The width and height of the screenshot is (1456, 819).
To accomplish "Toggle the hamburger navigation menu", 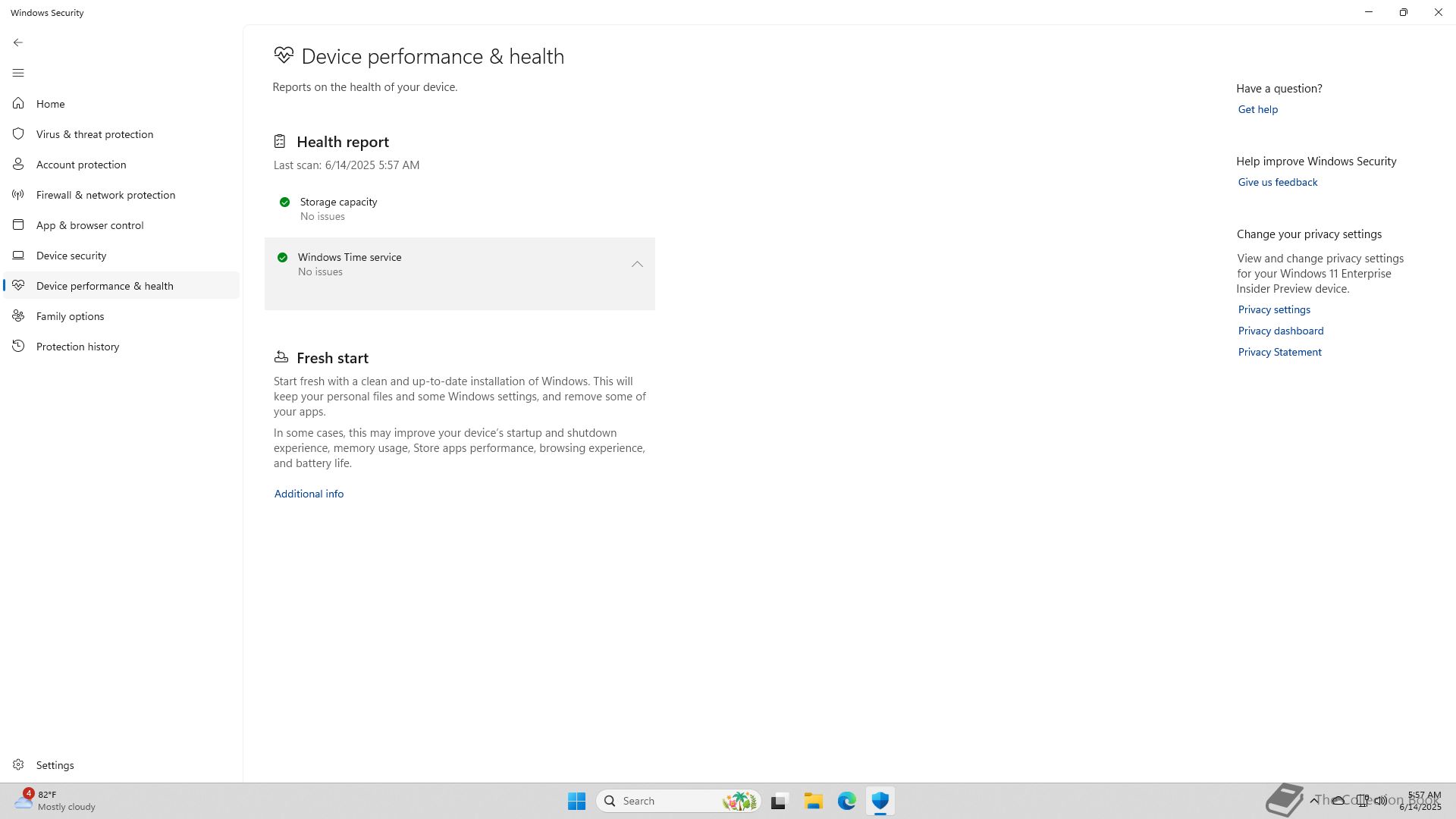I will 18,73.
